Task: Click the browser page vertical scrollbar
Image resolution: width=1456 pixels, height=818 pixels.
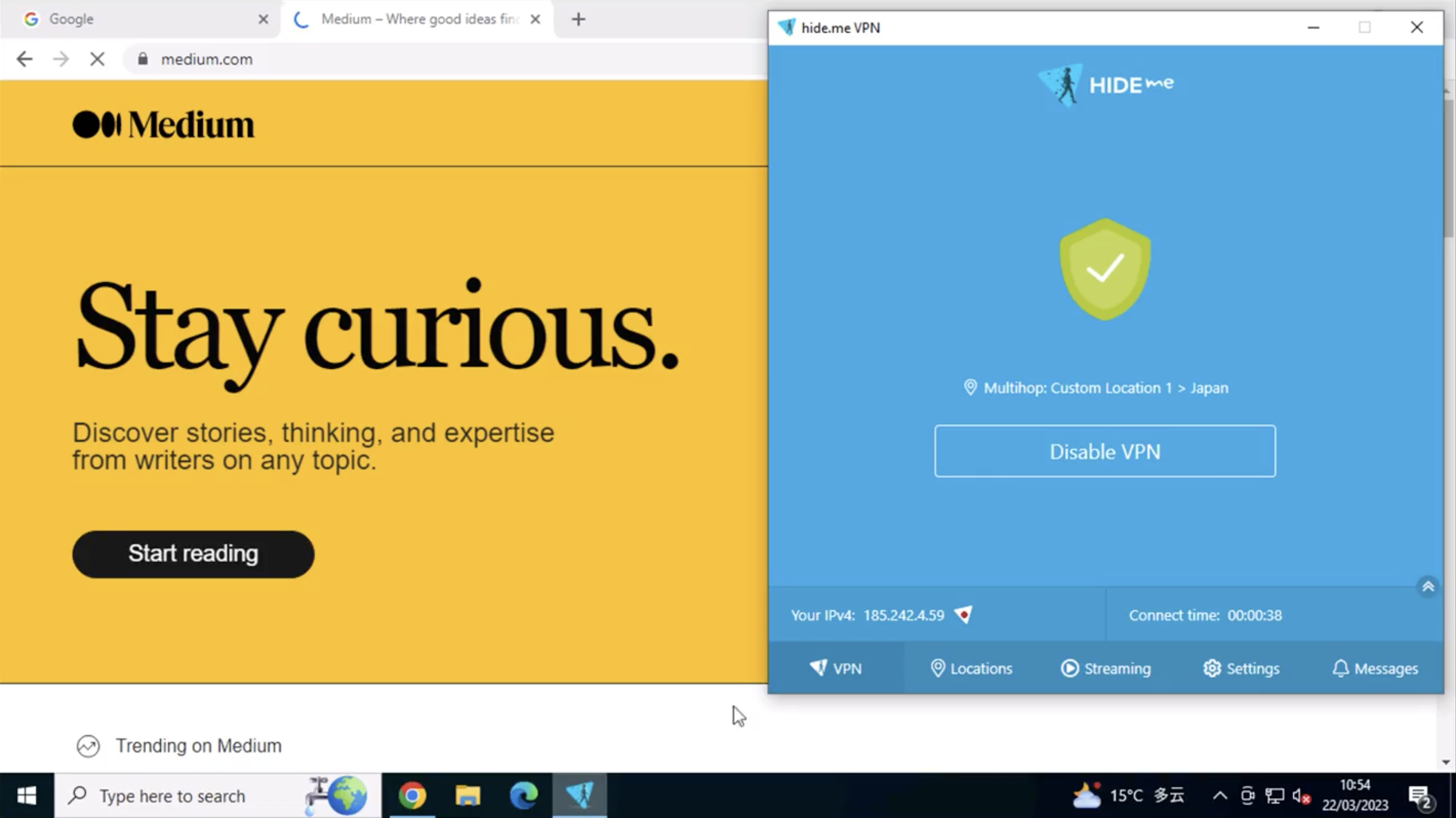Action: click(1448, 170)
